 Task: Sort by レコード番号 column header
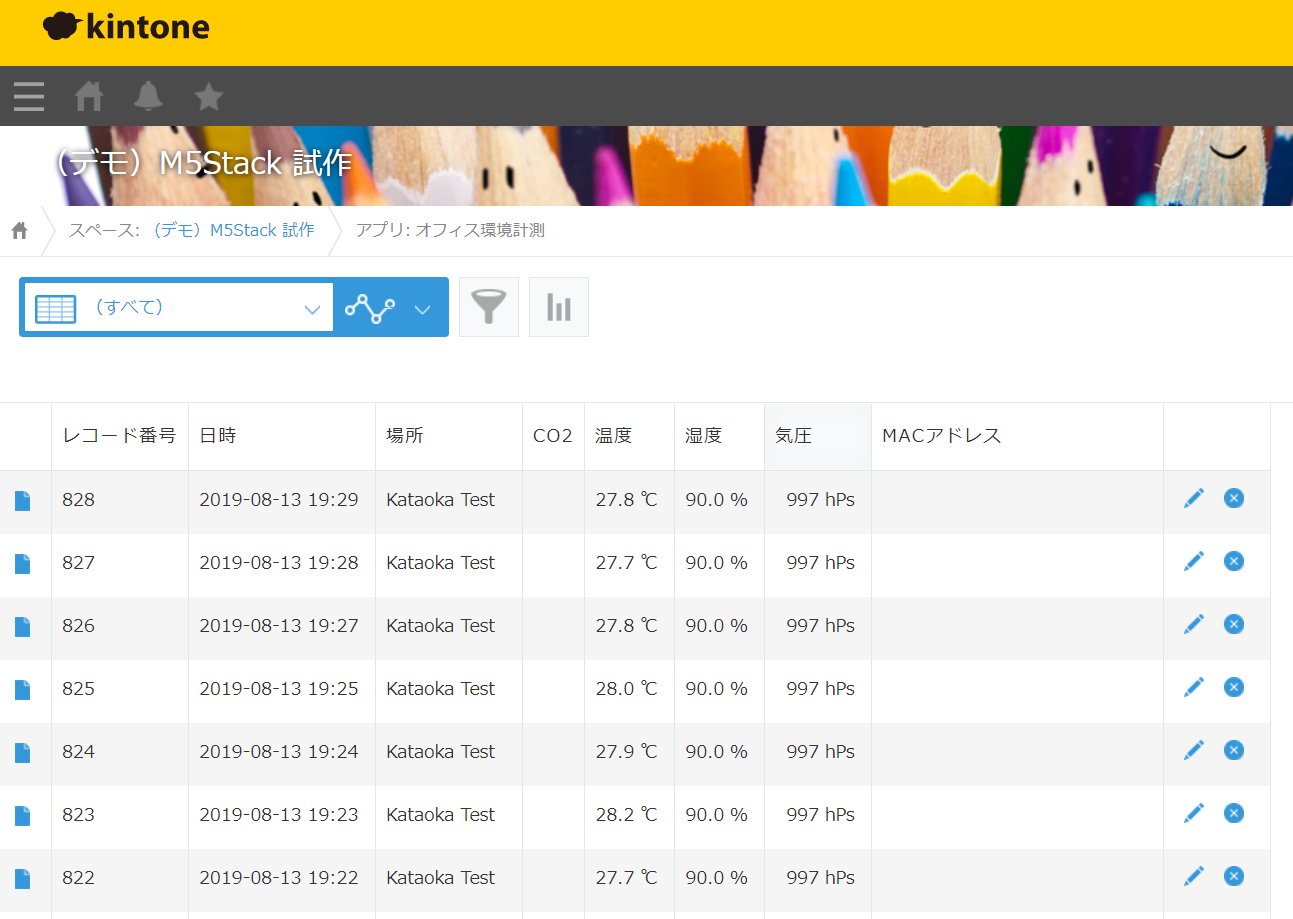click(119, 436)
